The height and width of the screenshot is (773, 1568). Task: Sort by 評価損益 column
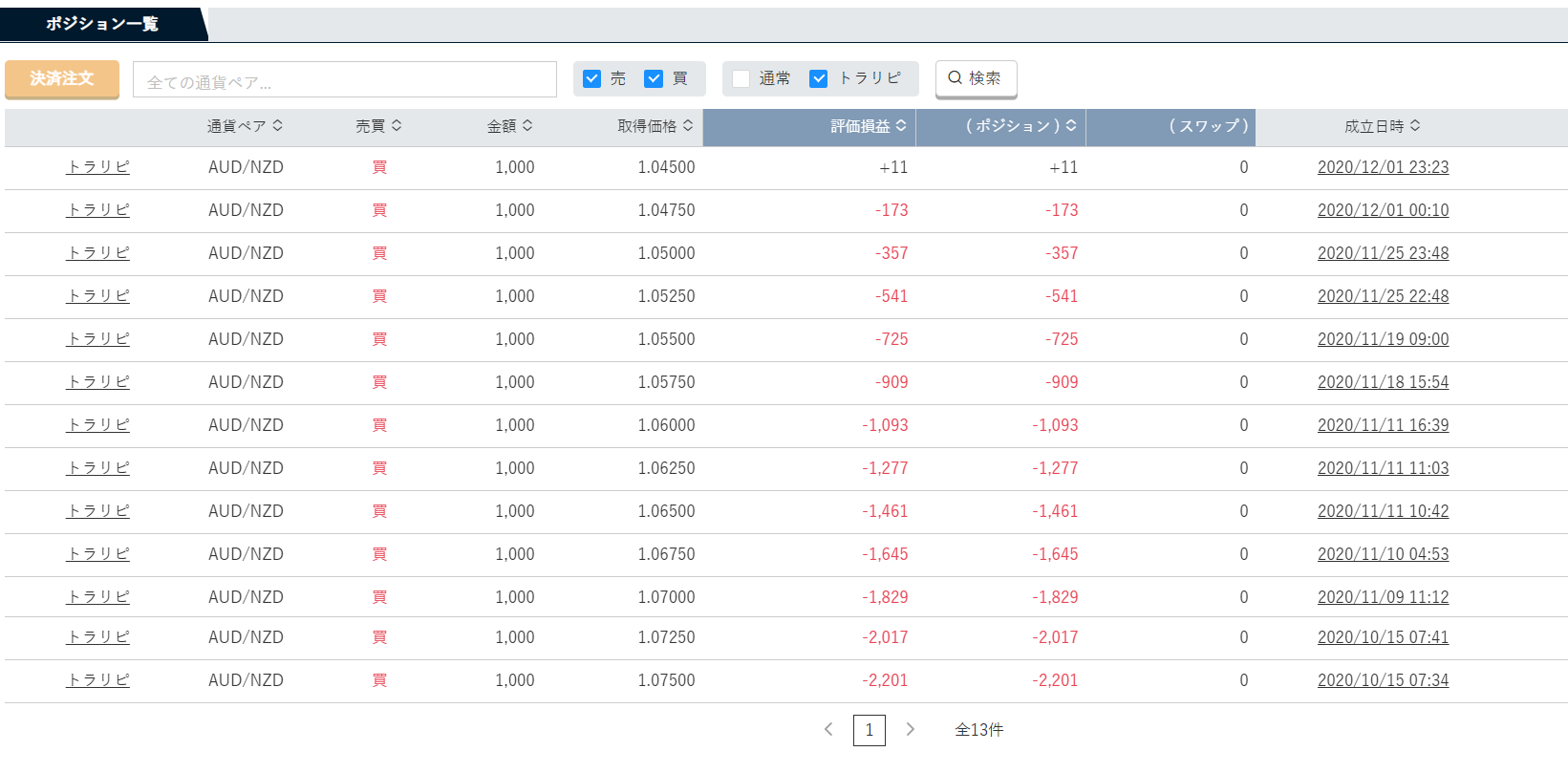pos(869,126)
